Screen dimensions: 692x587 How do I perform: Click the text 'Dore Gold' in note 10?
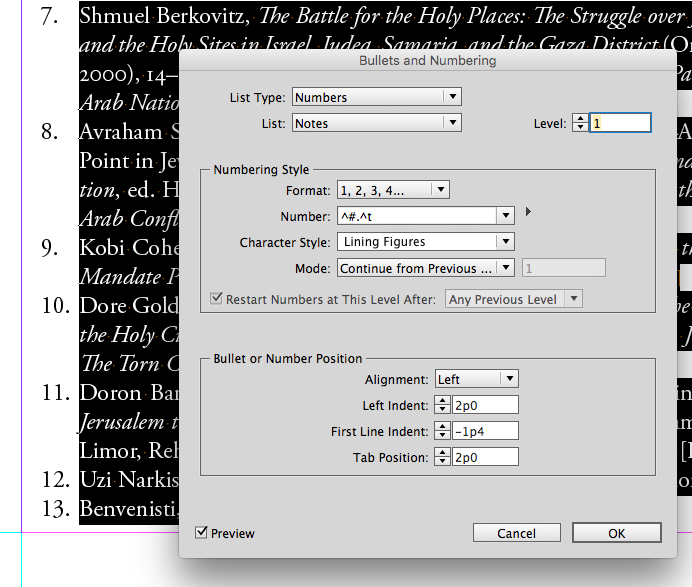(x=128, y=305)
